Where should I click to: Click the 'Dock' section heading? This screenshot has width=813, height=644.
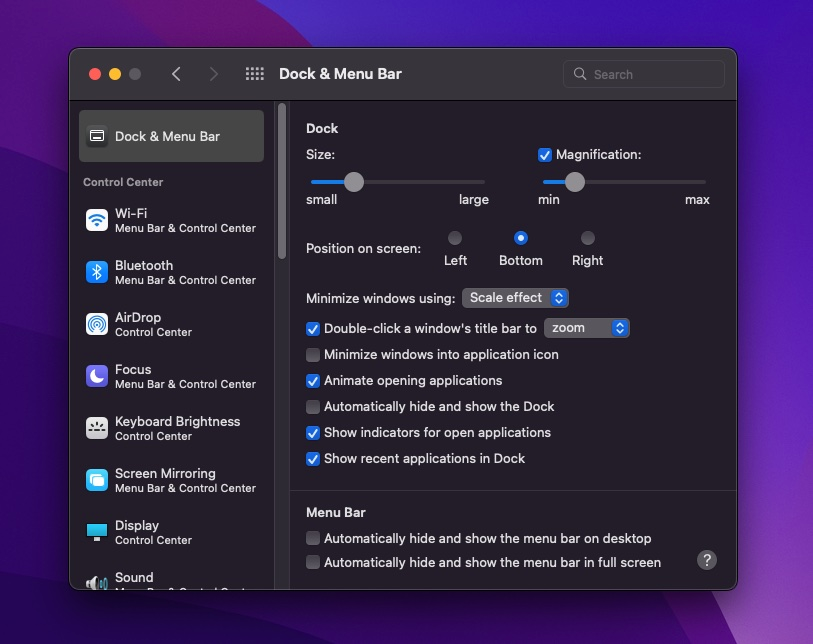pos(322,128)
